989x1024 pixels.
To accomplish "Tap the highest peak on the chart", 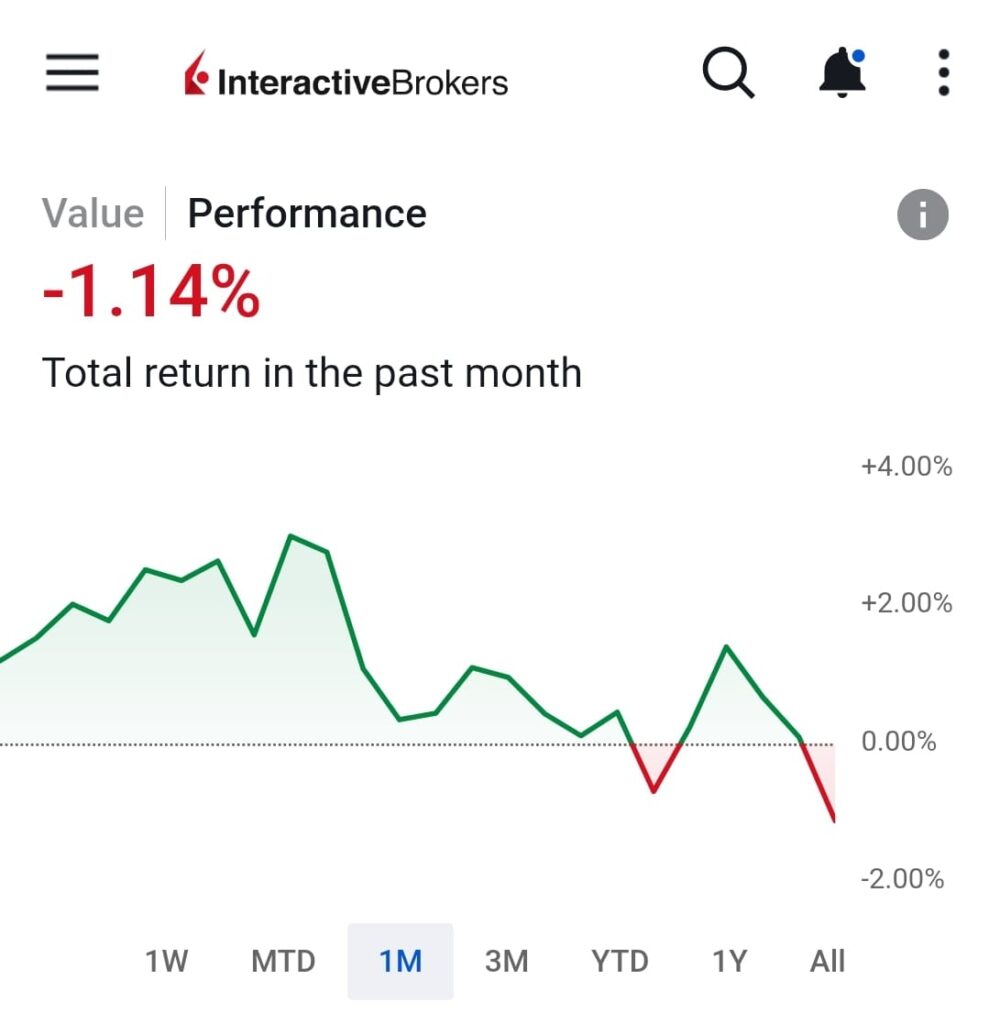I will (x=290, y=537).
